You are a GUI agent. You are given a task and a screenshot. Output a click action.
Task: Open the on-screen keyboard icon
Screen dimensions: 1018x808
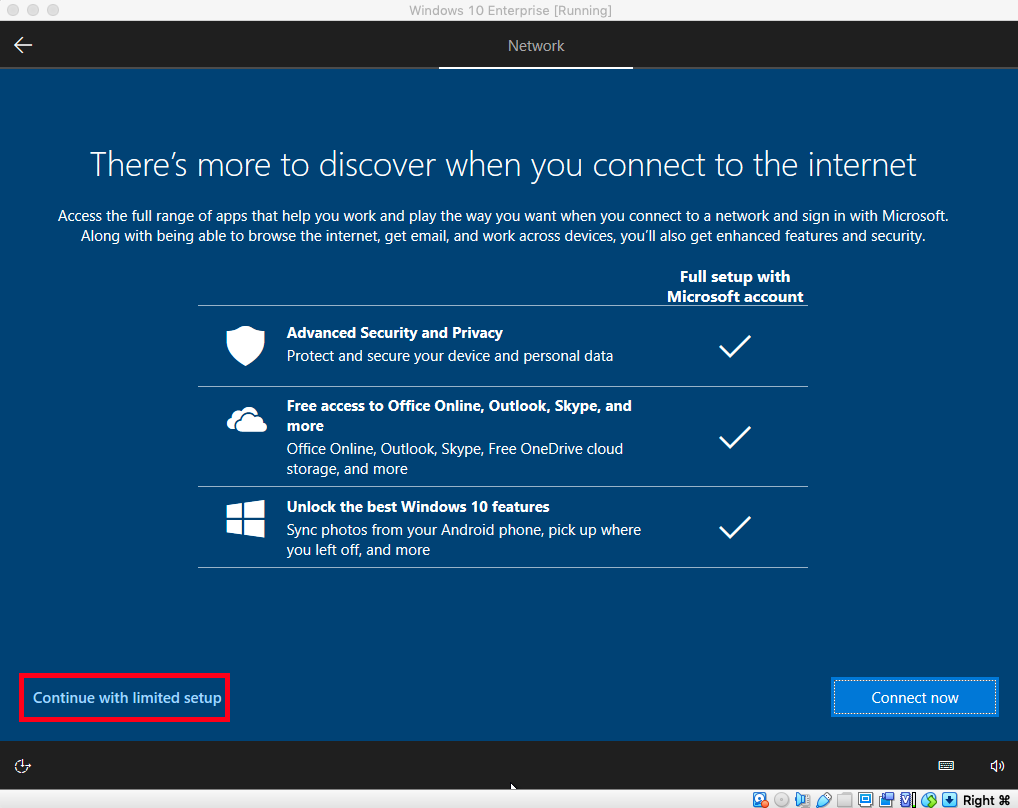[946, 766]
